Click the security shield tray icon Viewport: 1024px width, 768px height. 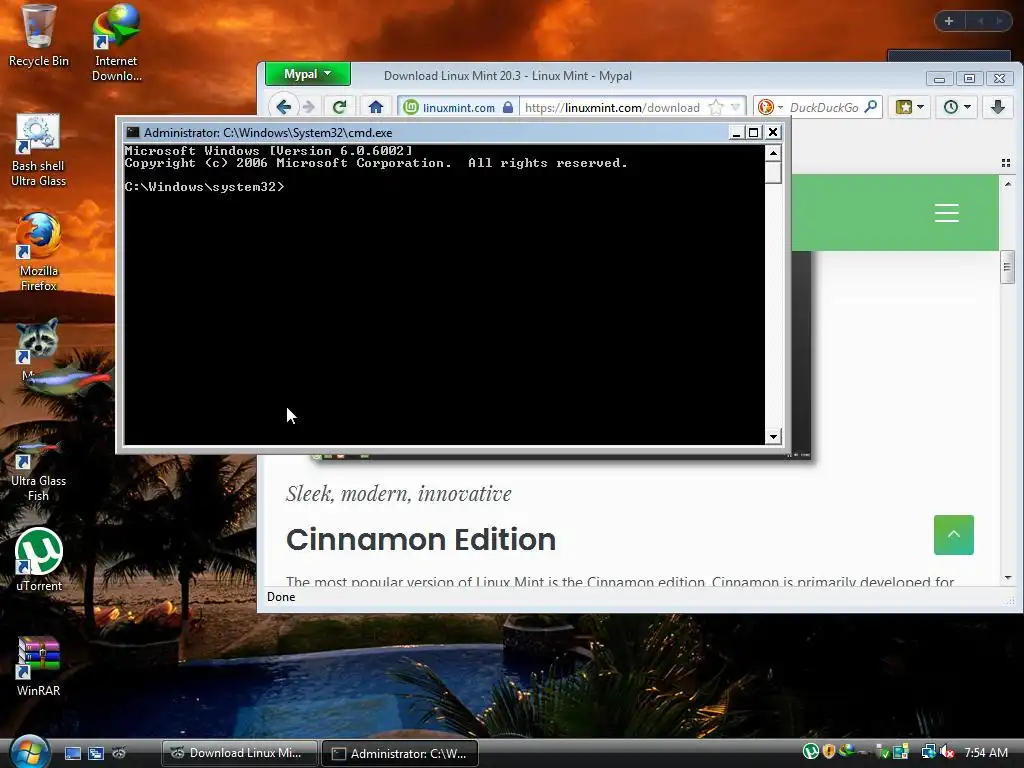(829, 752)
